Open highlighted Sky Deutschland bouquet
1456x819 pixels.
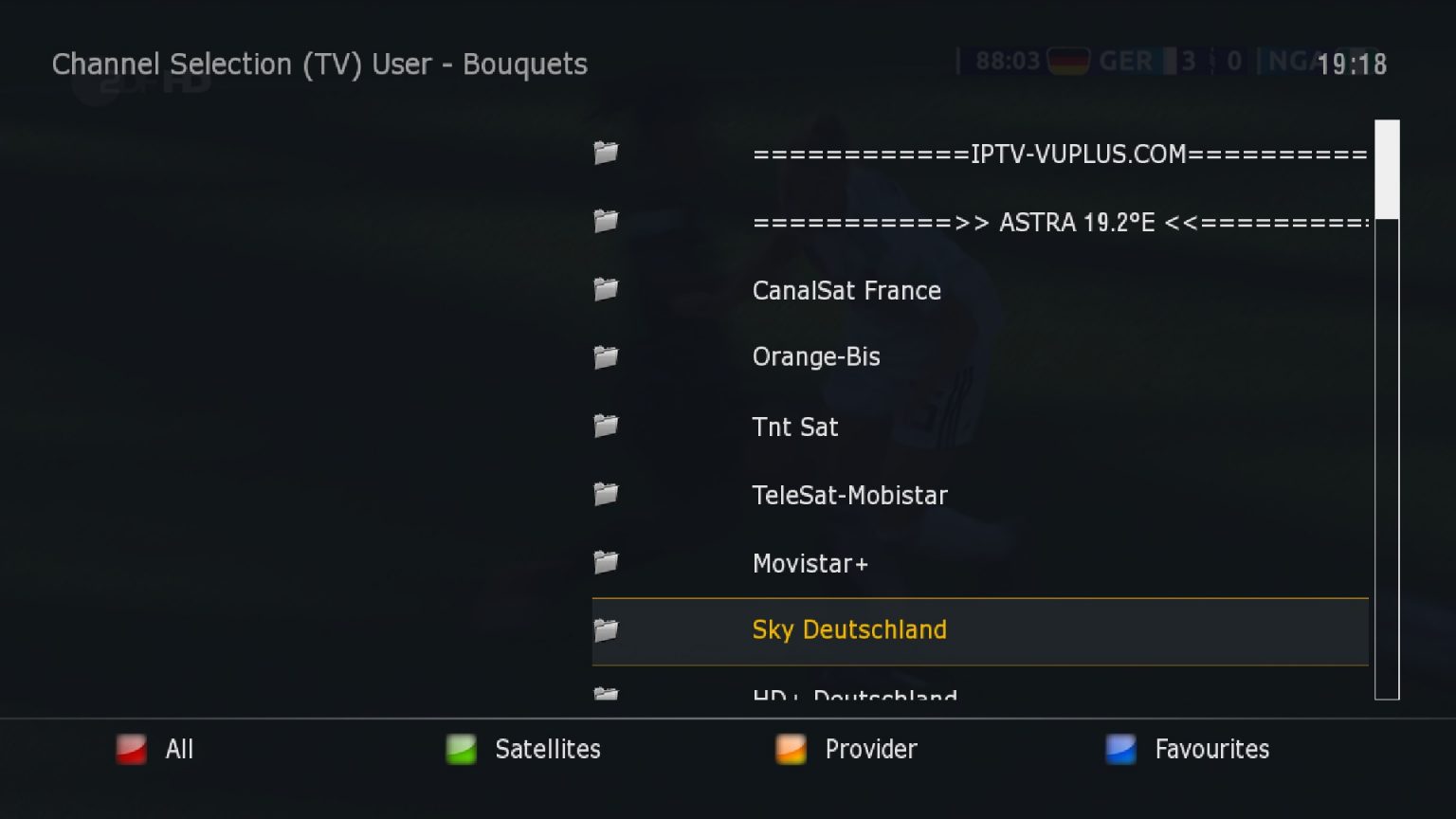click(980, 631)
